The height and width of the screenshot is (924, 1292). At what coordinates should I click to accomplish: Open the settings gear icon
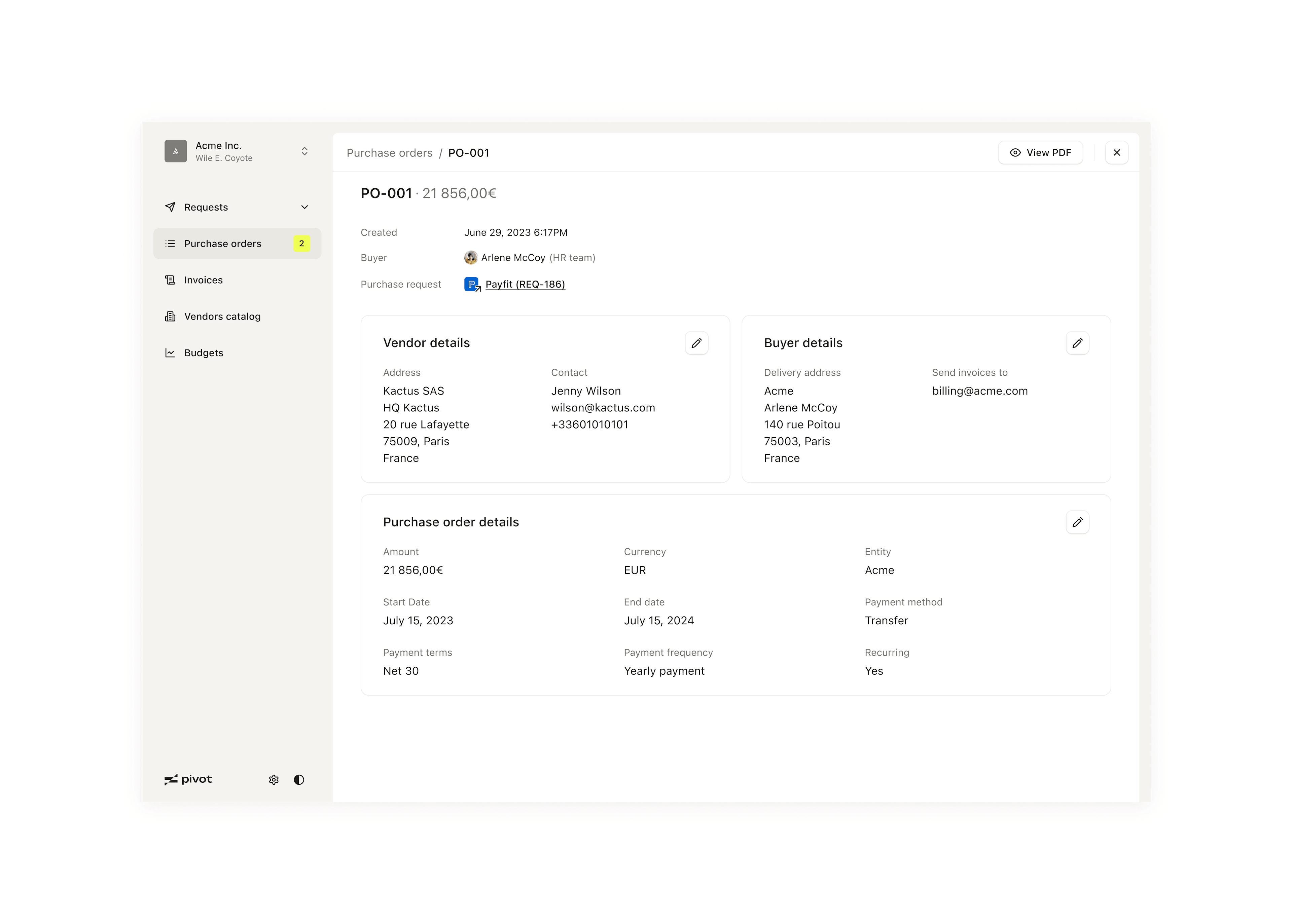tap(274, 779)
